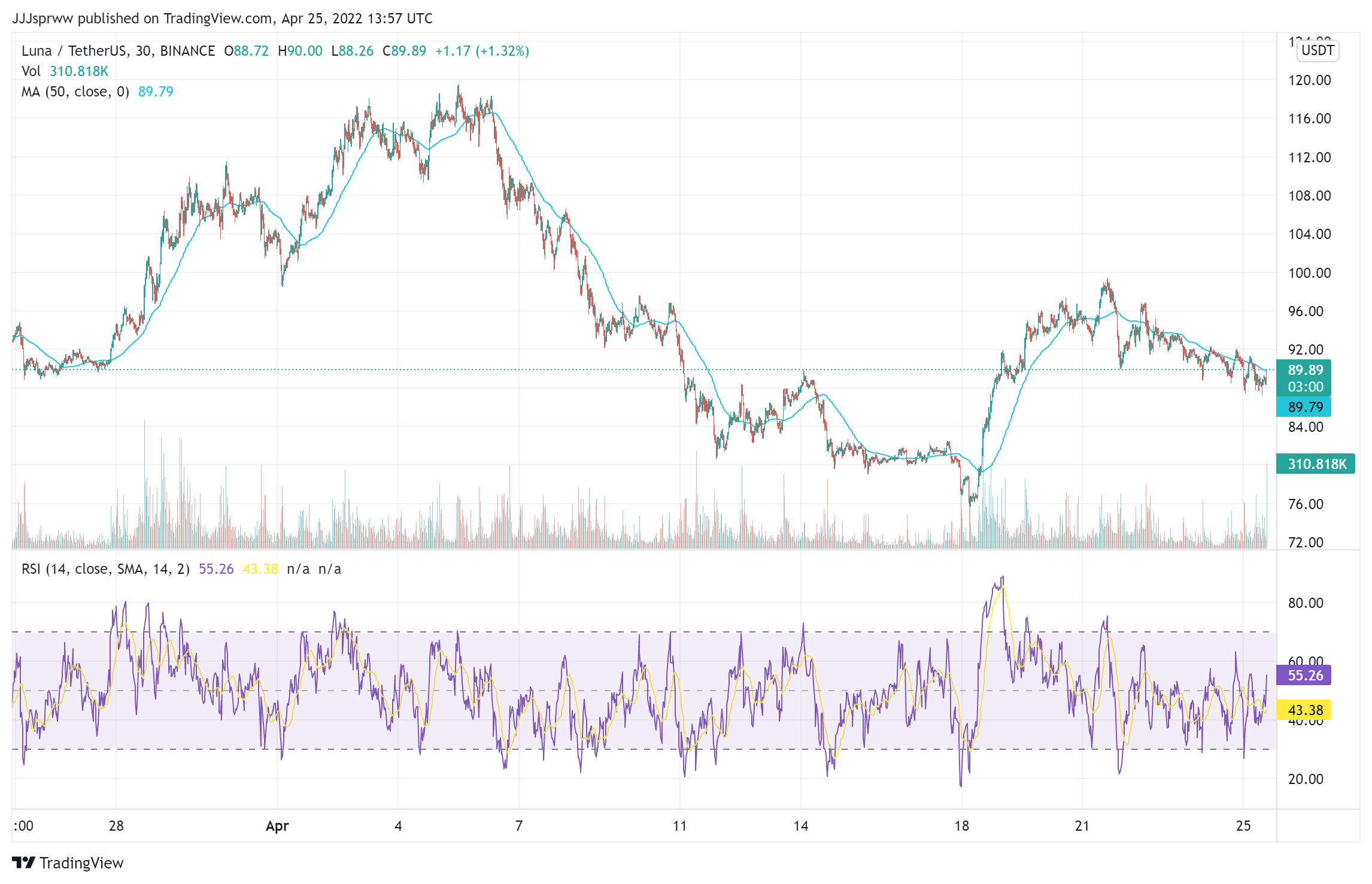Click the MA legend value 89.79

(156, 92)
